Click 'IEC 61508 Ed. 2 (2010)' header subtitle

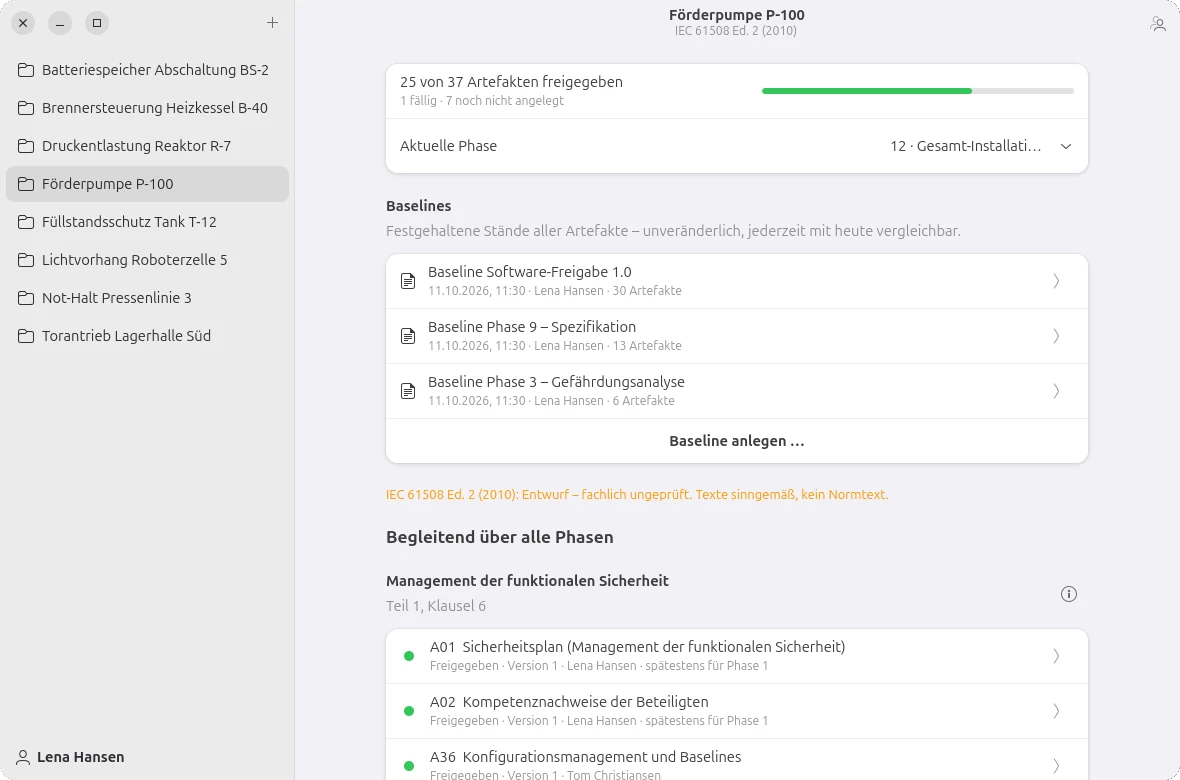(736, 31)
